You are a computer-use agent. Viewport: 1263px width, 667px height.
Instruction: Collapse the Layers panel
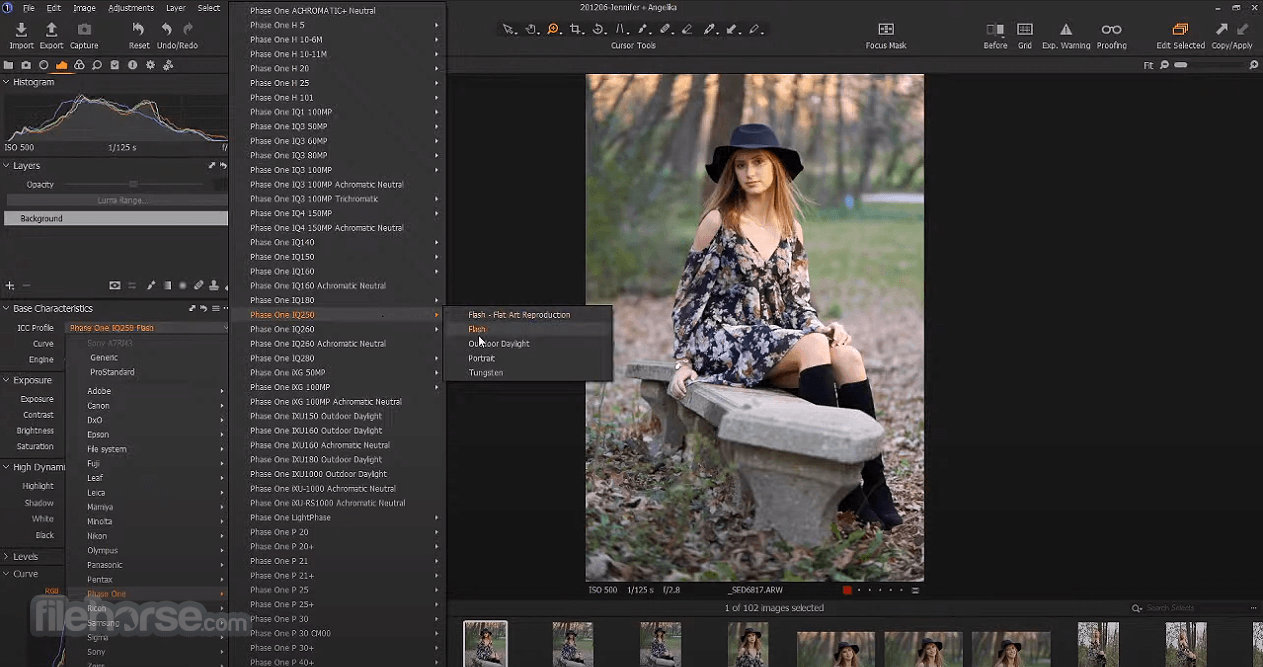[x=6, y=166]
